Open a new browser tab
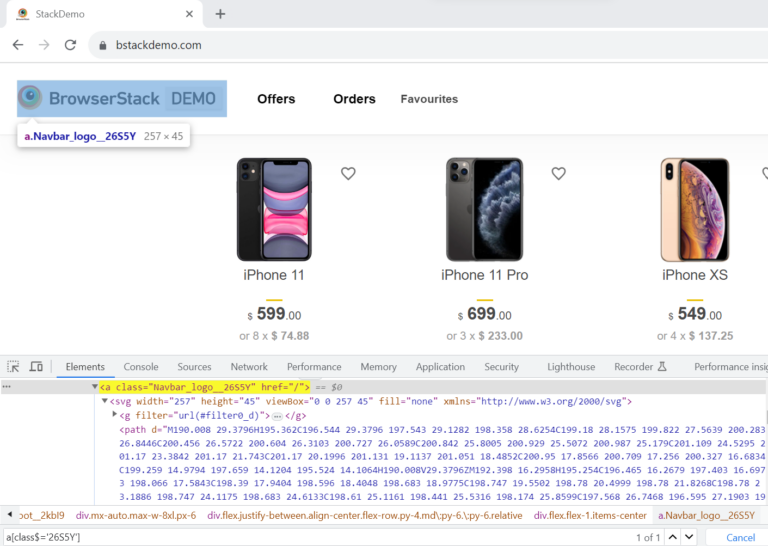 pyautogui.click(x=220, y=14)
